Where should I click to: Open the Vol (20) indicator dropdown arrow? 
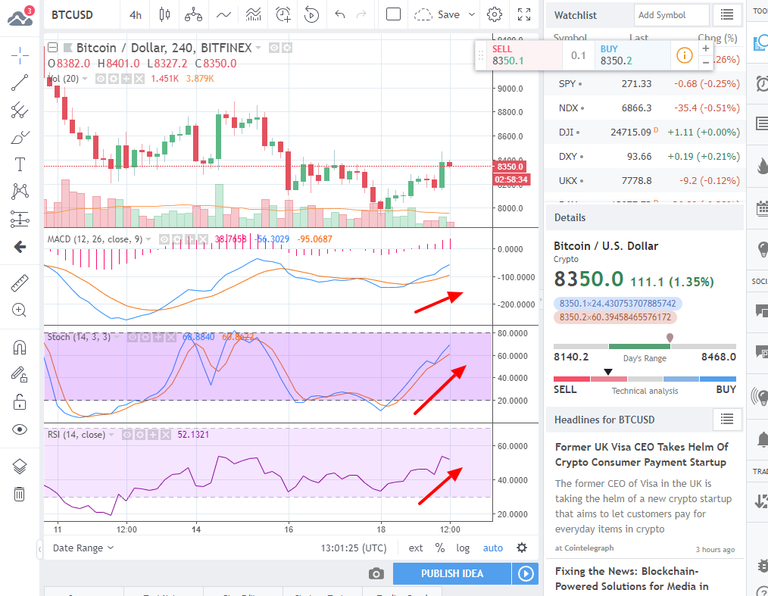85,79
